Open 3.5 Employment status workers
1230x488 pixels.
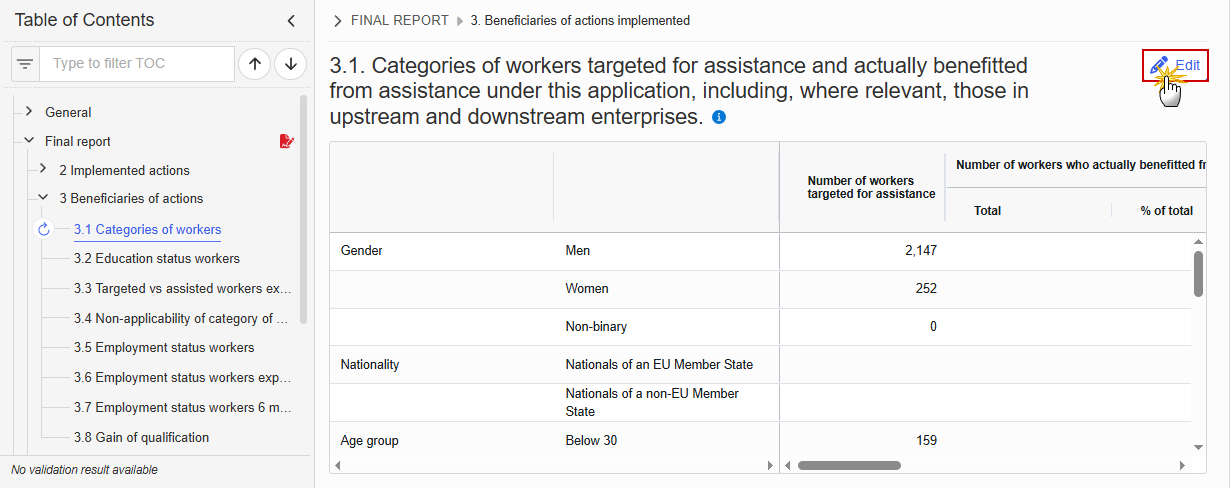[164, 348]
